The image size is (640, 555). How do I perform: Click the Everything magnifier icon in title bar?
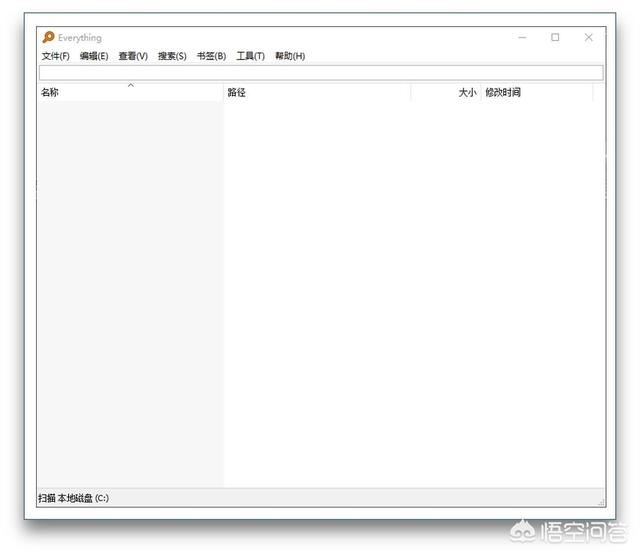pos(48,38)
